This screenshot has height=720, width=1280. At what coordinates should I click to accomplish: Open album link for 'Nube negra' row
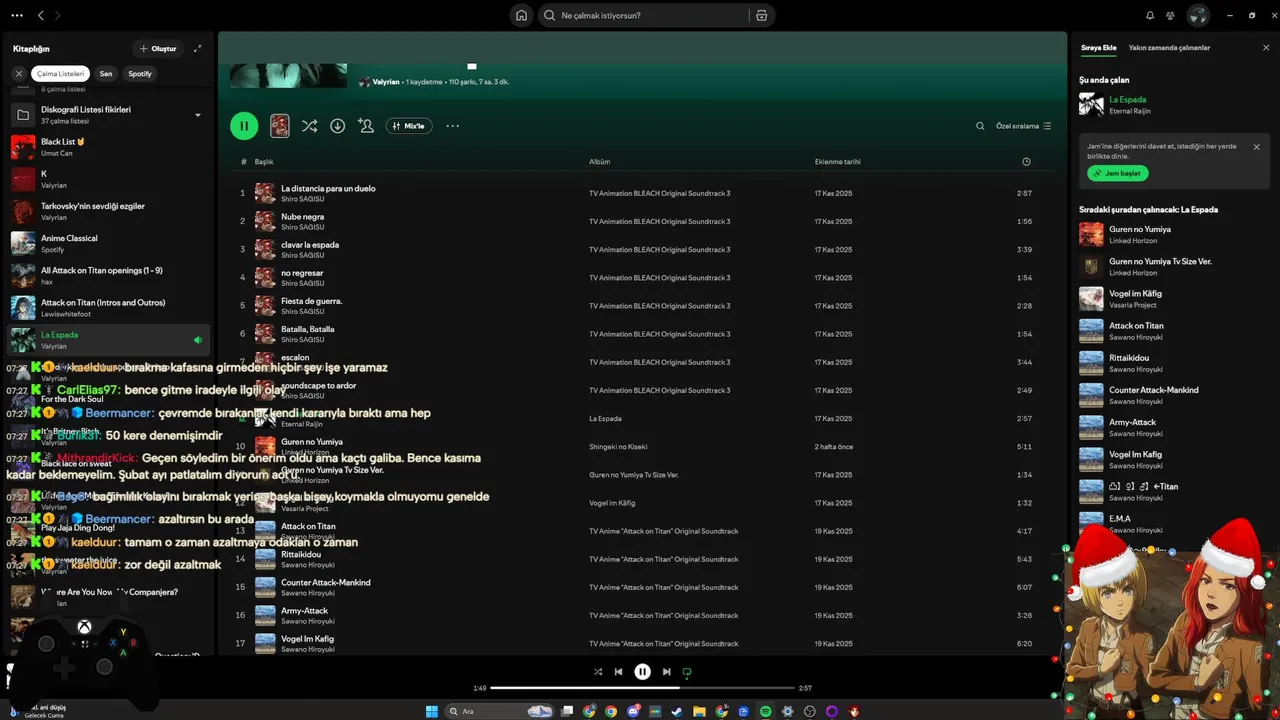(x=659, y=221)
